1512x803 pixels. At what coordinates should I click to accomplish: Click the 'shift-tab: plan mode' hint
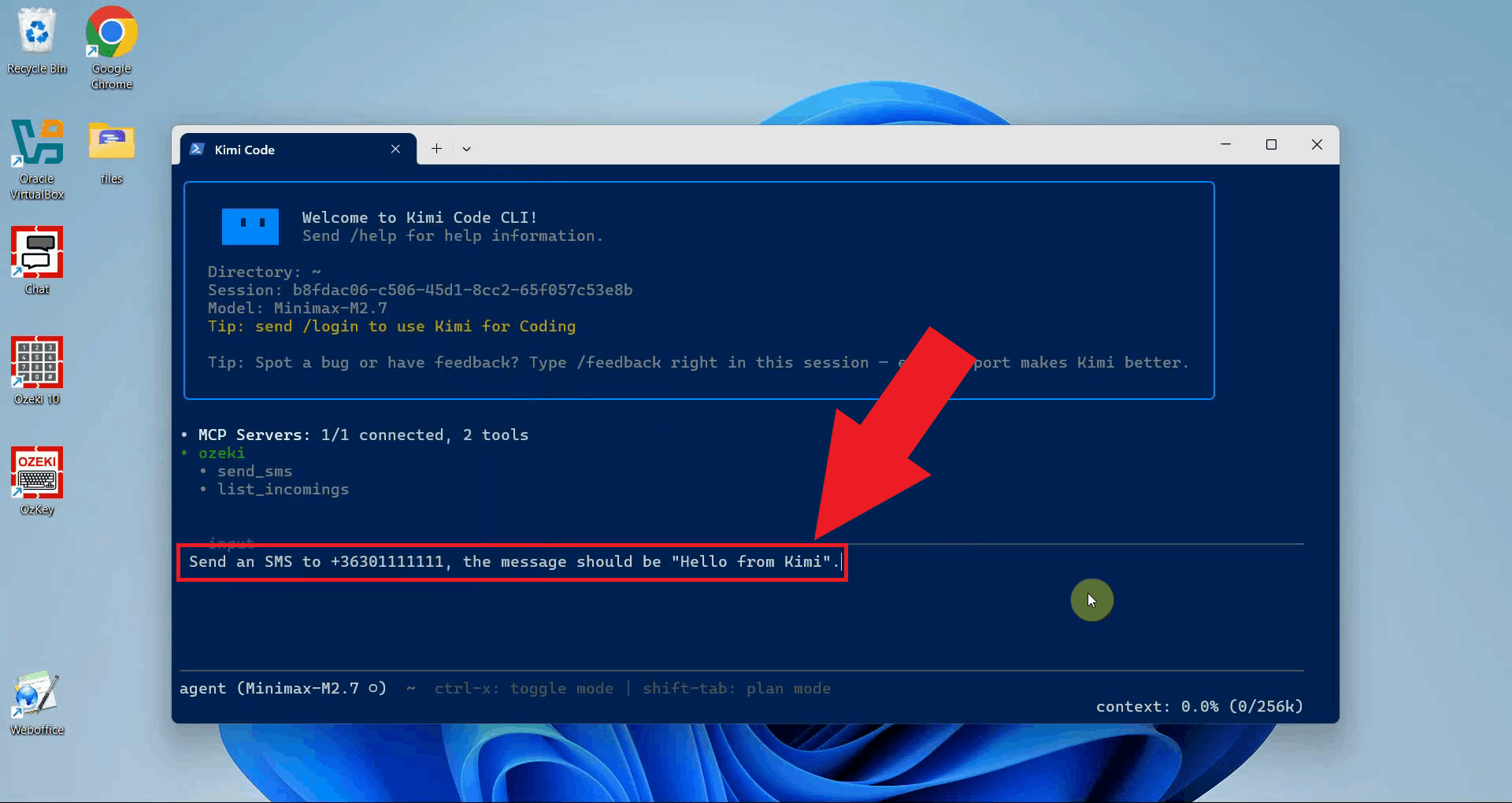736,688
